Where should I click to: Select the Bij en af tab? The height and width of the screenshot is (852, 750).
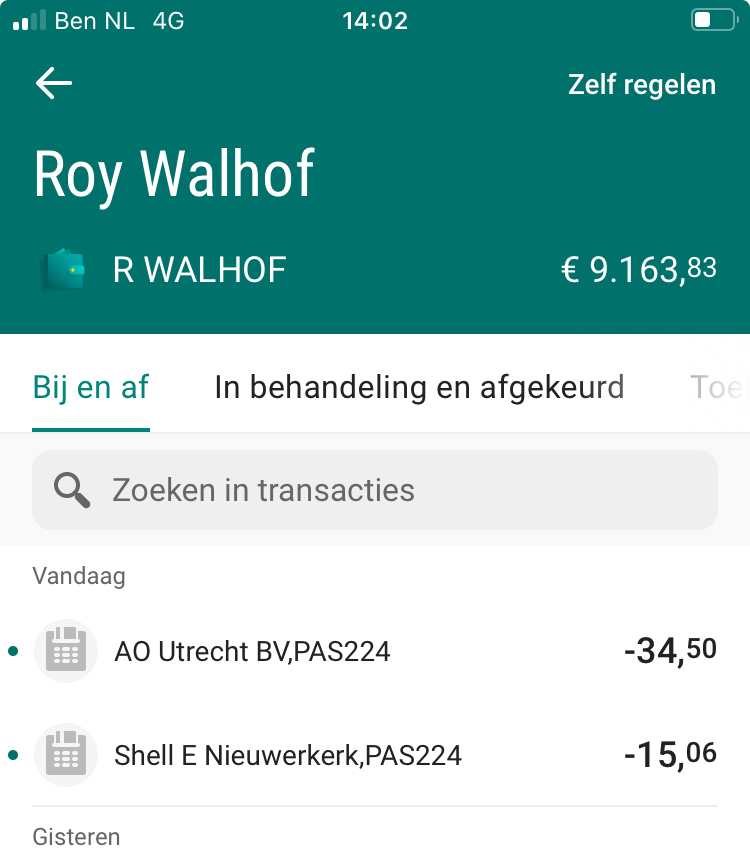click(91, 387)
